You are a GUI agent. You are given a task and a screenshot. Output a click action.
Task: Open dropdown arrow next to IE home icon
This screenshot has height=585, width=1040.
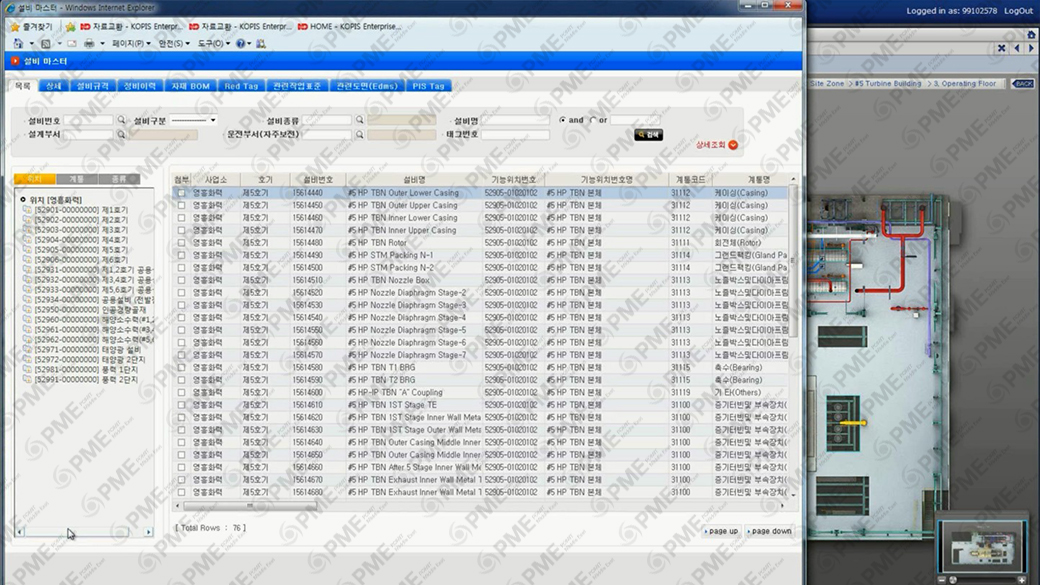click(x=31, y=44)
